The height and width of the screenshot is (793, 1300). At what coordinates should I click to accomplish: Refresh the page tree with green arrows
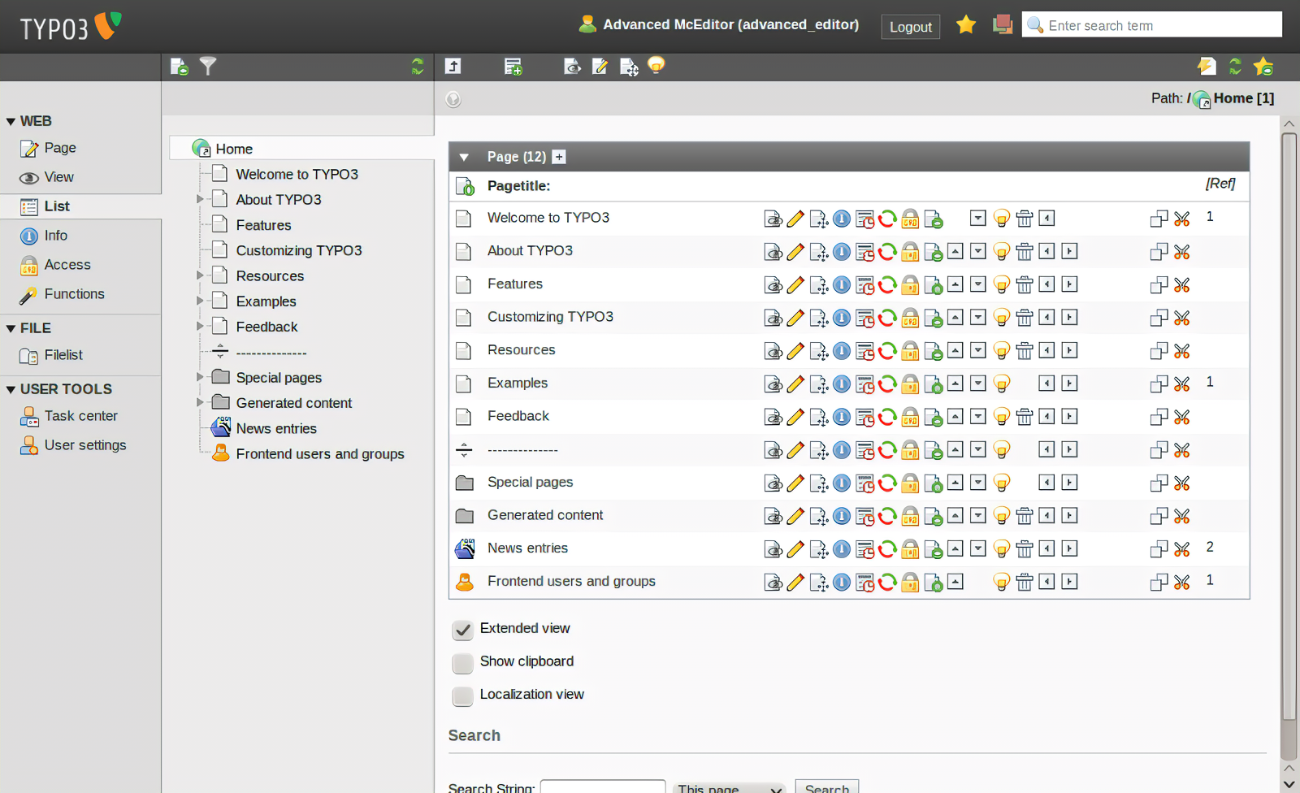(x=417, y=67)
